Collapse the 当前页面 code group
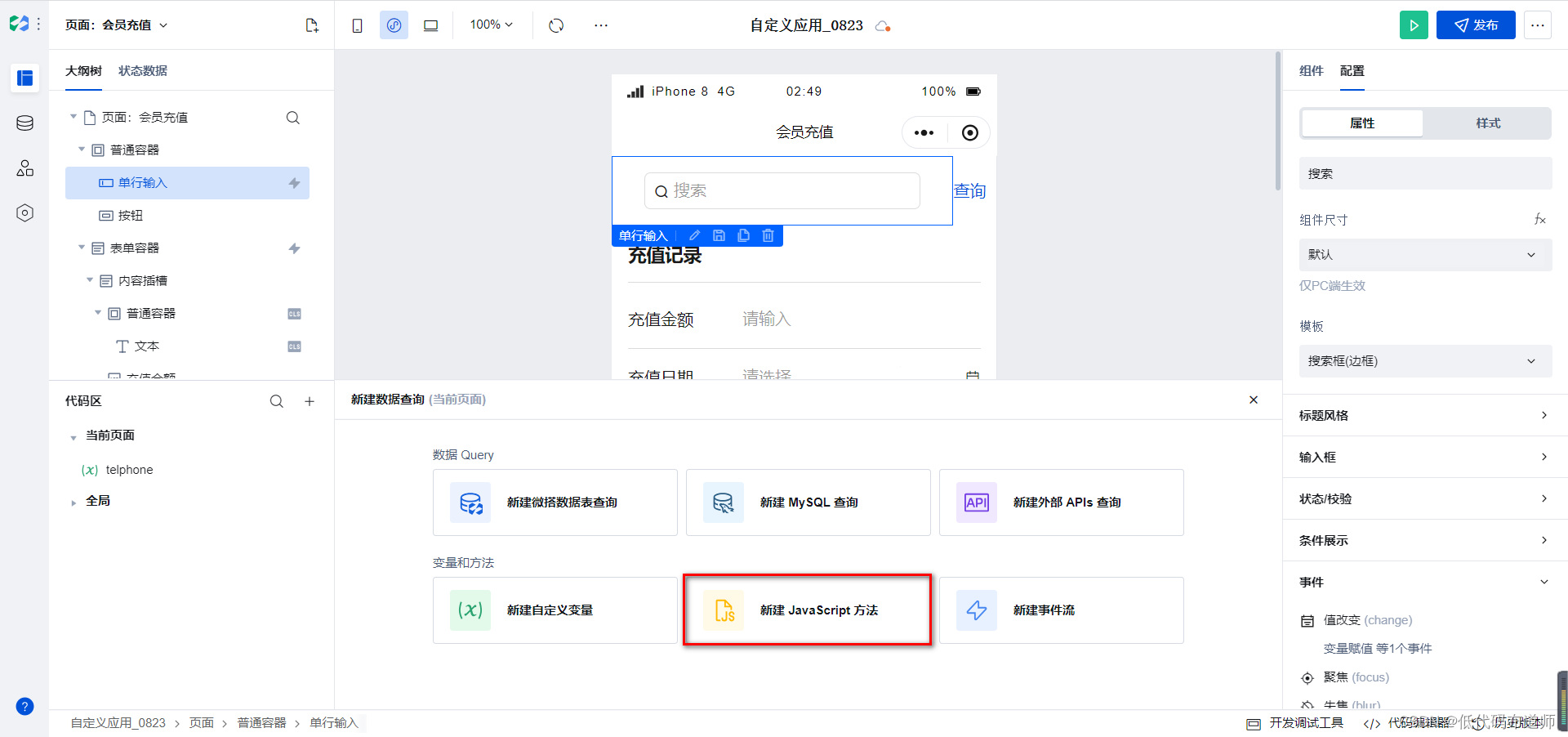The height and width of the screenshot is (737, 1568). tap(73, 437)
